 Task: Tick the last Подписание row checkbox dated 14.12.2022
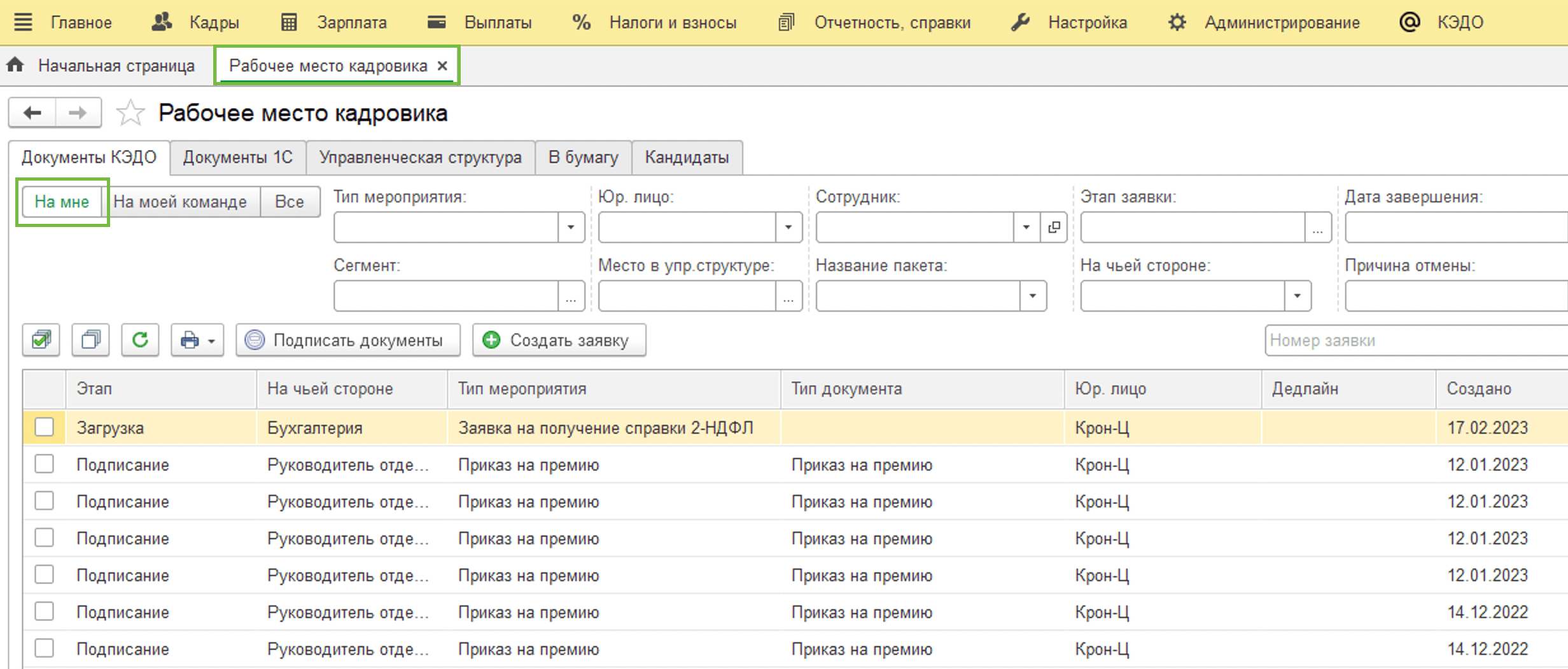tap(44, 648)
